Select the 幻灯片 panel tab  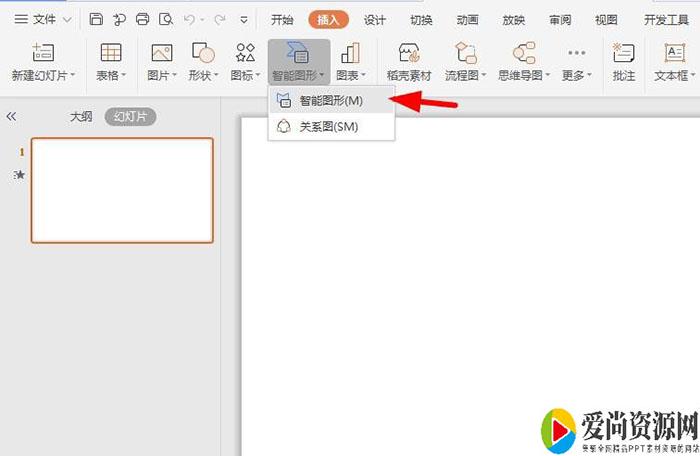pyautogui.click(x=130, y=117)
